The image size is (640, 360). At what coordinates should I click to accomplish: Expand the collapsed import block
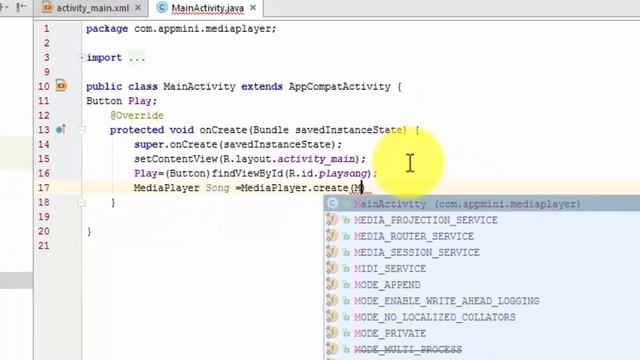tap(82, 58)
